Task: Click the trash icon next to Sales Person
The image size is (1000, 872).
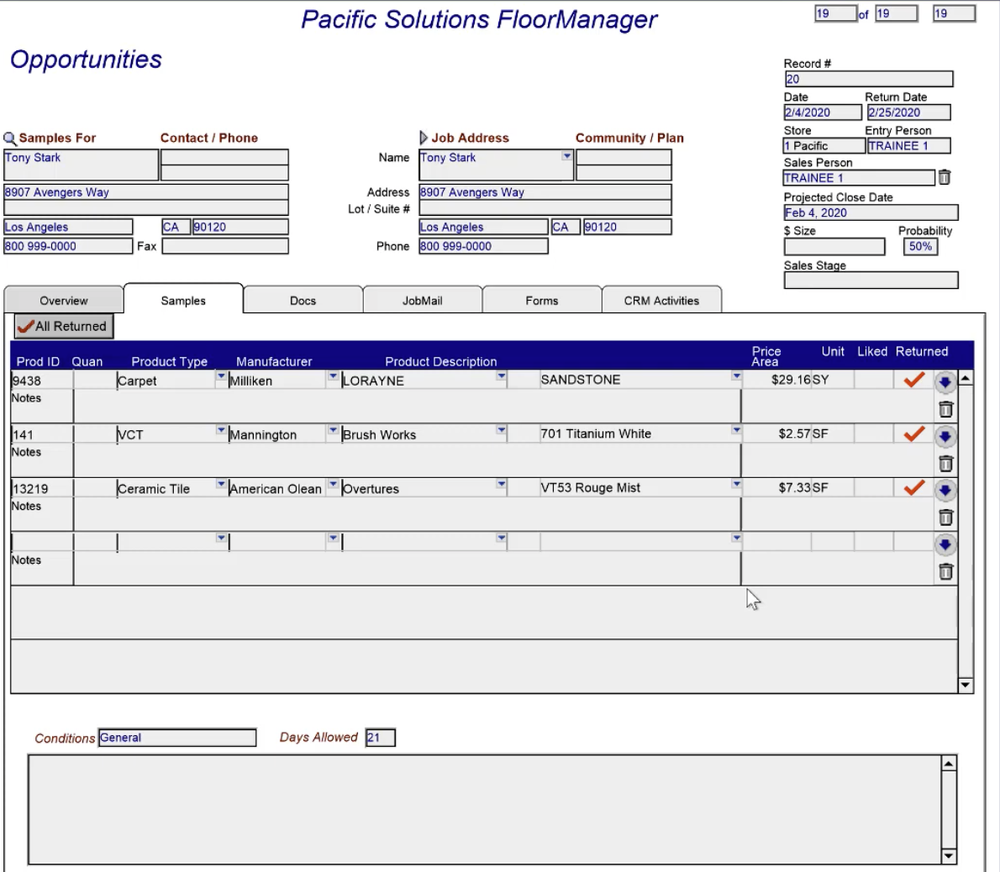Action: click(x=945, y=177)
